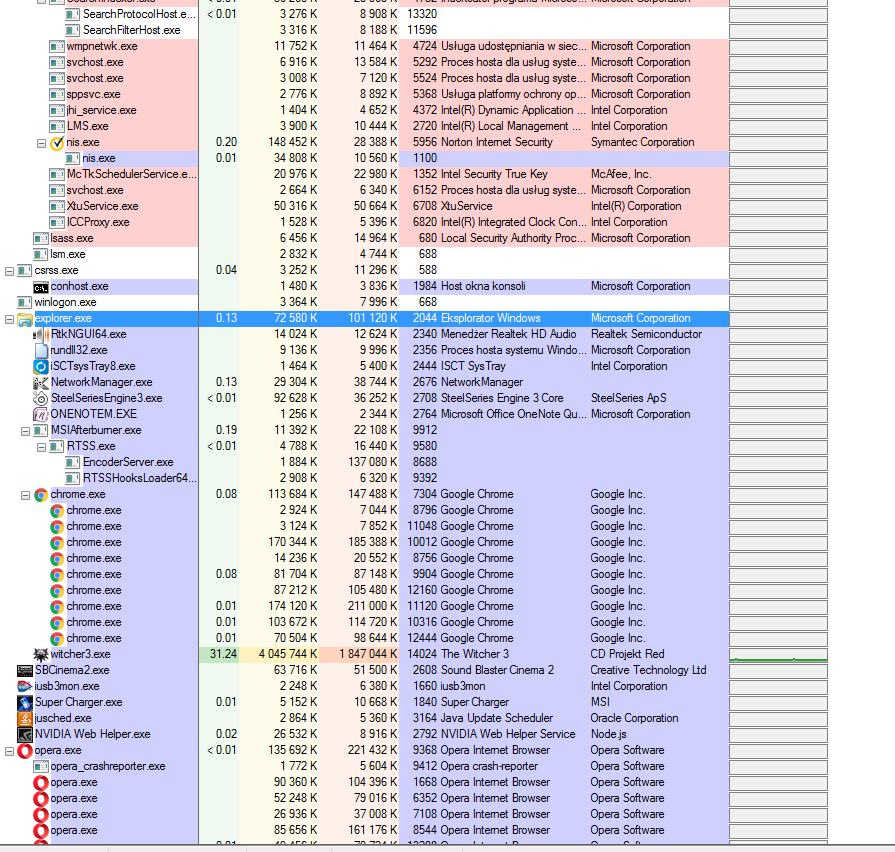The image size is (895, 852).
Task: Select McTkSchedulerService process row
Action: coord(364,174)
